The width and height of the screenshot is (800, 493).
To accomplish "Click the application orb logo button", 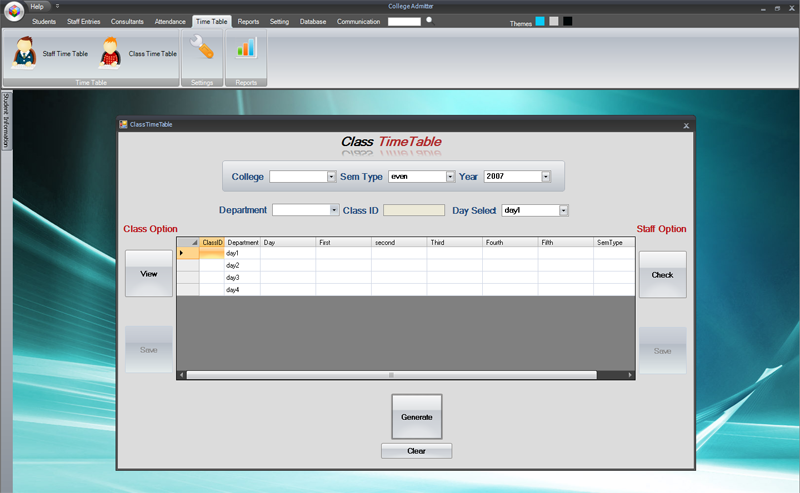I will 14,11.
